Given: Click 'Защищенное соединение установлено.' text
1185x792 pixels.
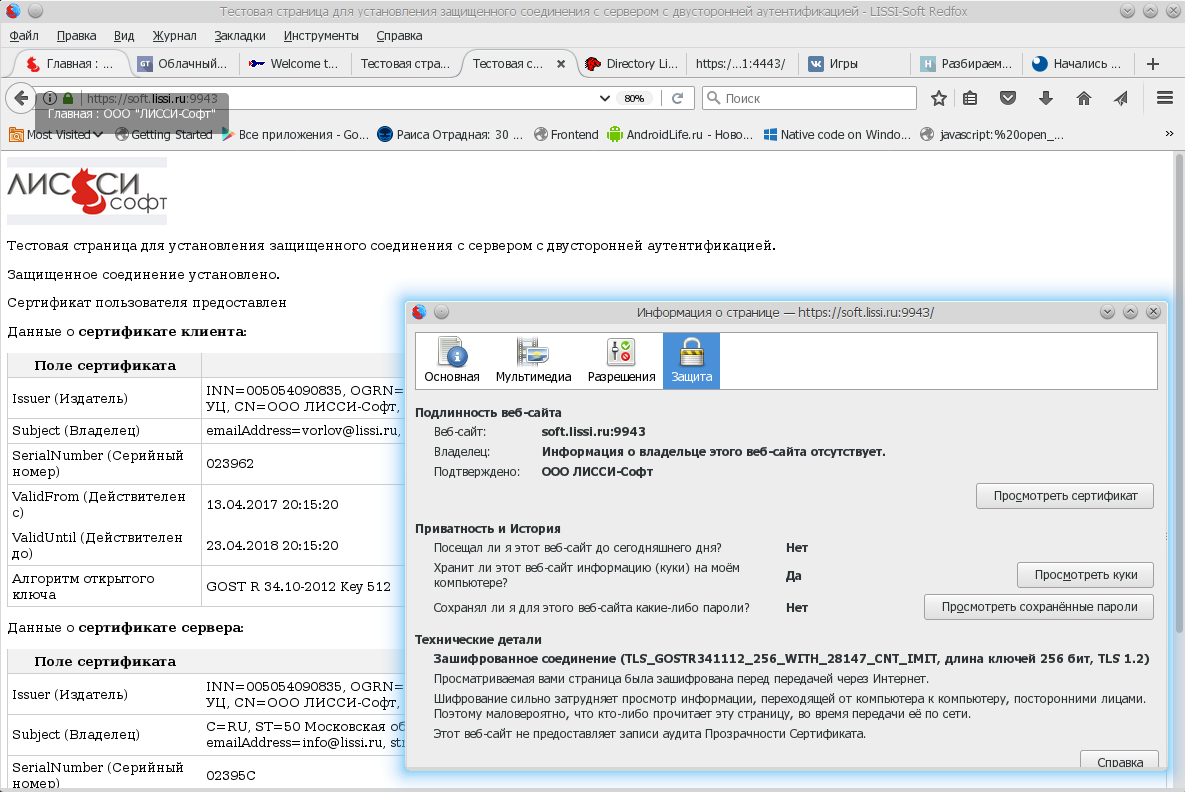Looking at the screenshot, I should [144, 275].
